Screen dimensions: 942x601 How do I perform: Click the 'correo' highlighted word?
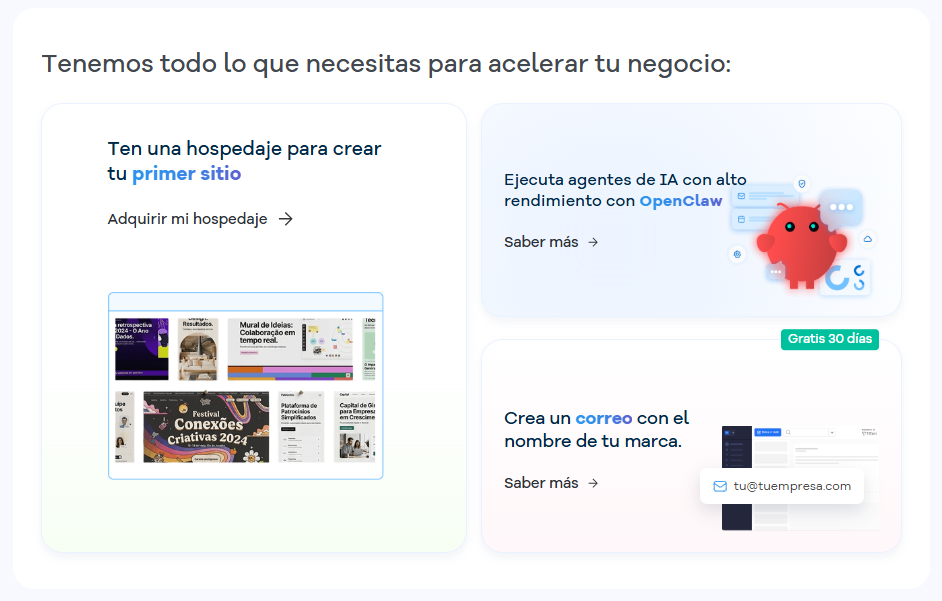[603, 418]
